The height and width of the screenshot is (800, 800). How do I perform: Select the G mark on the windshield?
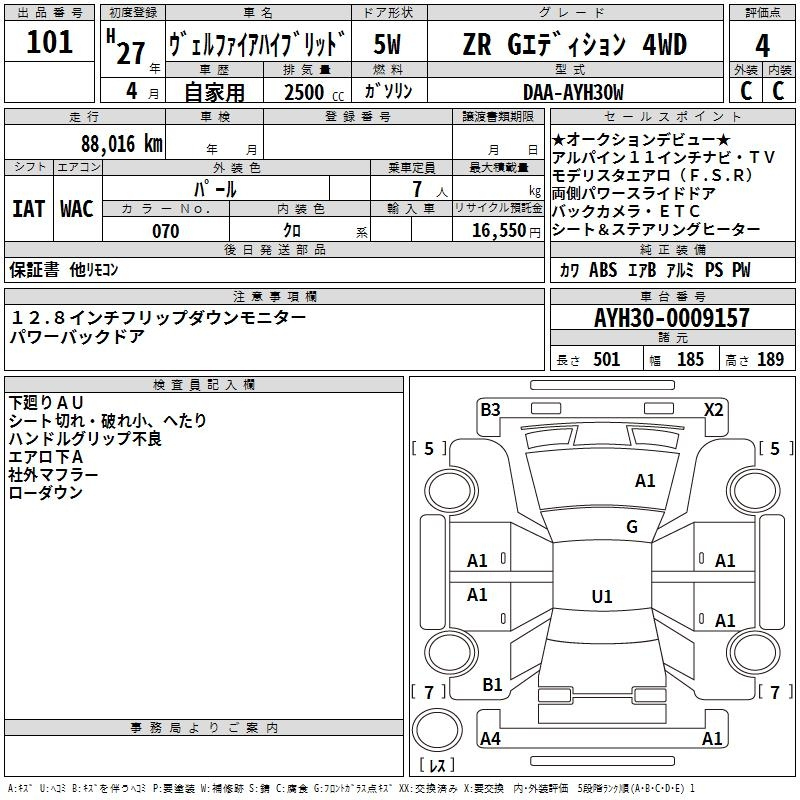(632, 527)
